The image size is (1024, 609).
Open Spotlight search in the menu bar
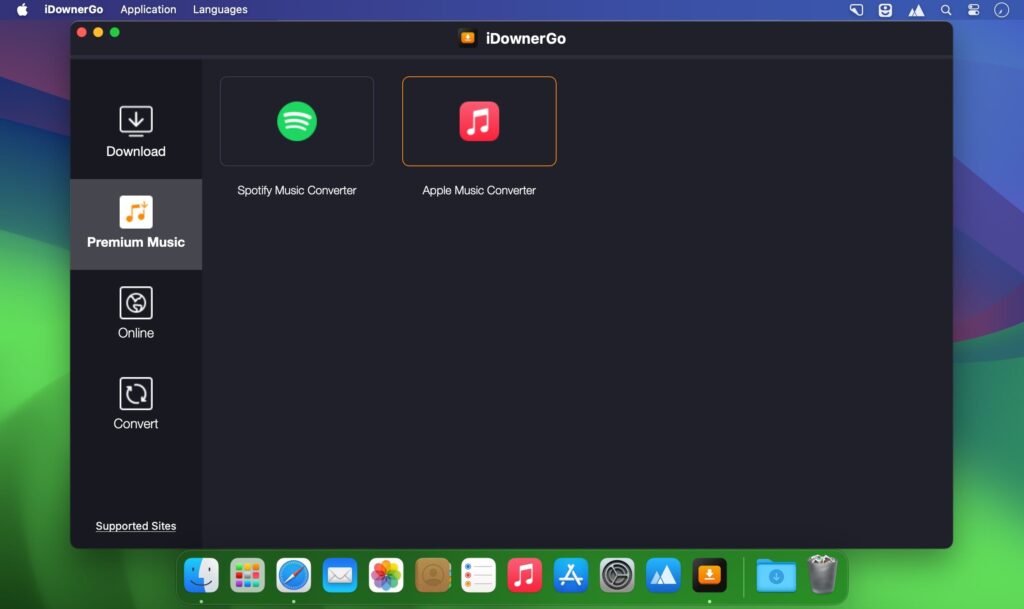(944, 9)
